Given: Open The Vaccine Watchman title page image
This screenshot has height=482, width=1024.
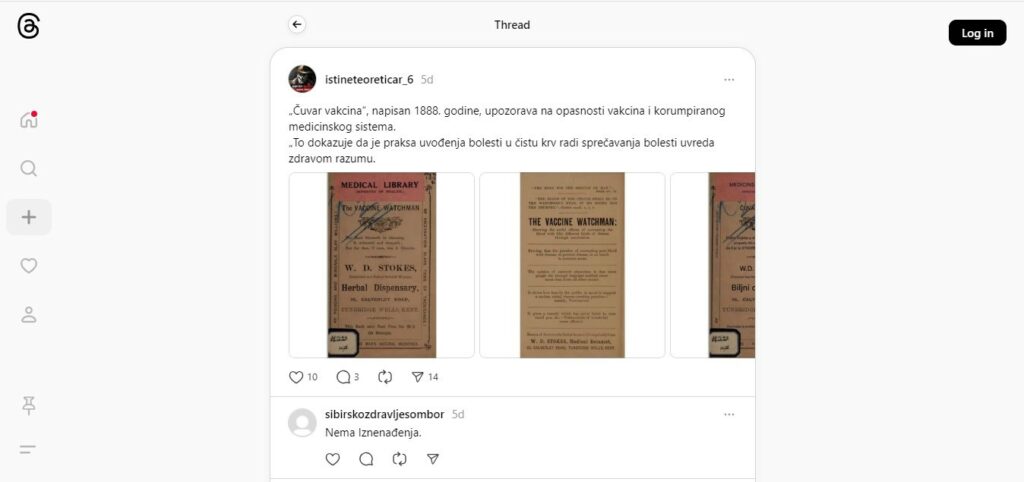Looking at the screenshot, I should pyautogui.click(x=572, y=265).
